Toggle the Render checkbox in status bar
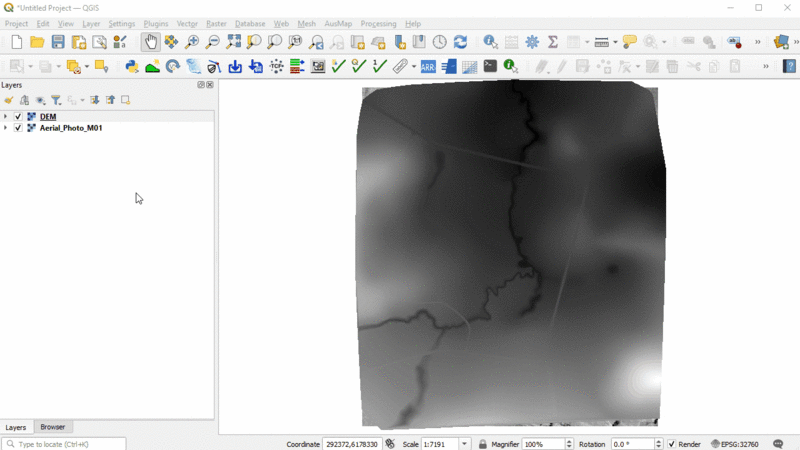Screen dimensions: 800x450 (672, 444)
